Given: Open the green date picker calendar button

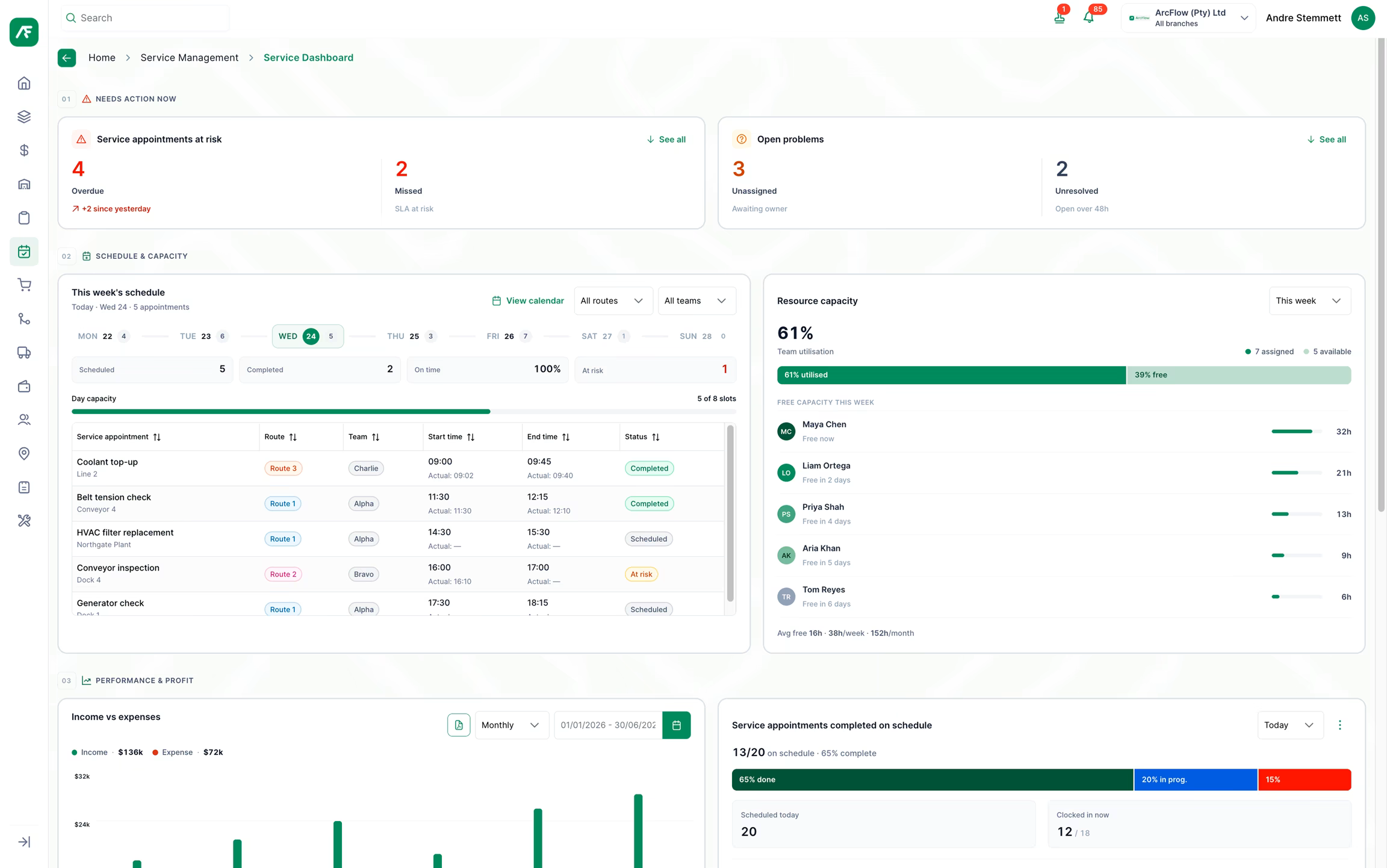Looking at the screenshot, I should 677,725.
